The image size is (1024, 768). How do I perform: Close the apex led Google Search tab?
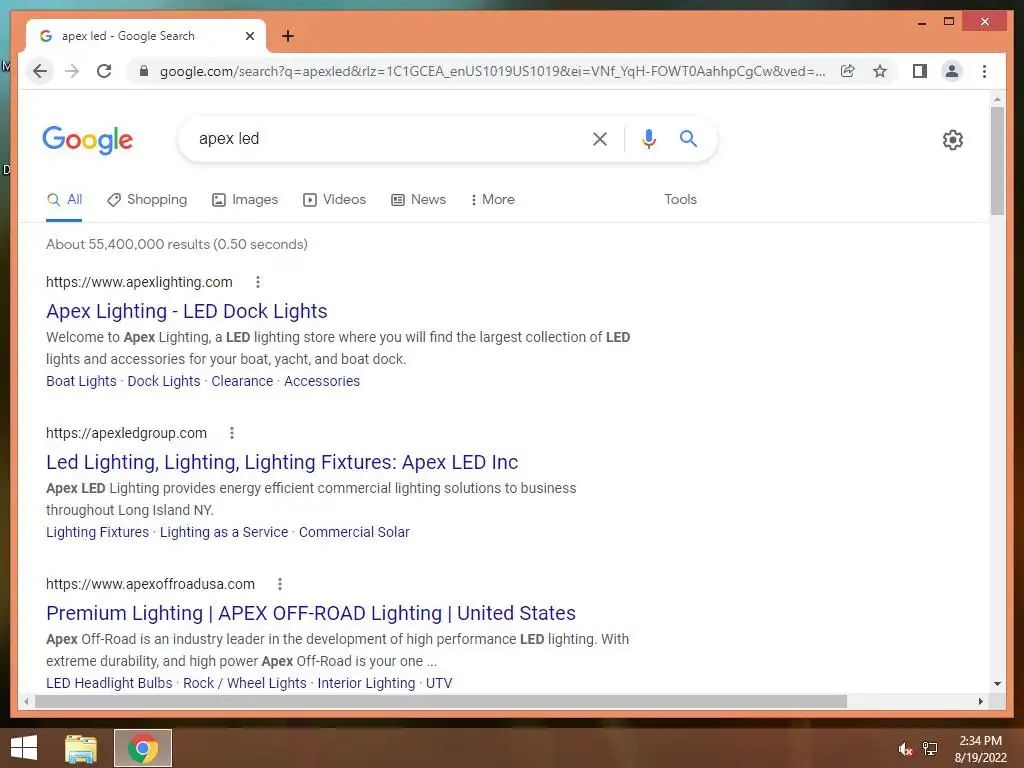click(249, 36)
